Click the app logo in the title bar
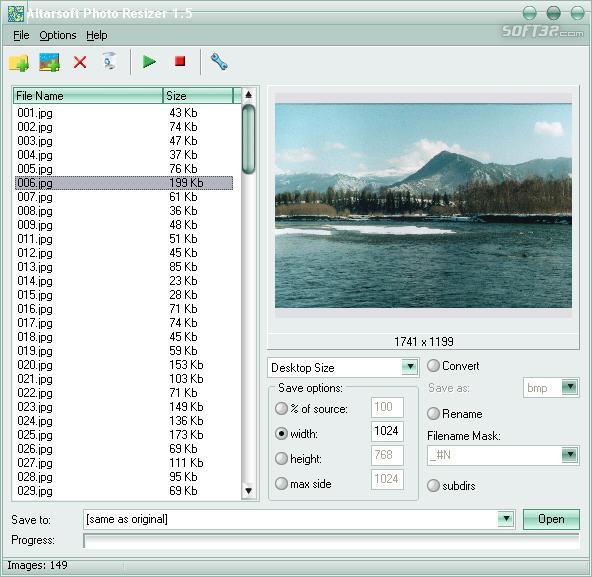592x577 pixels. pos(15,14)
